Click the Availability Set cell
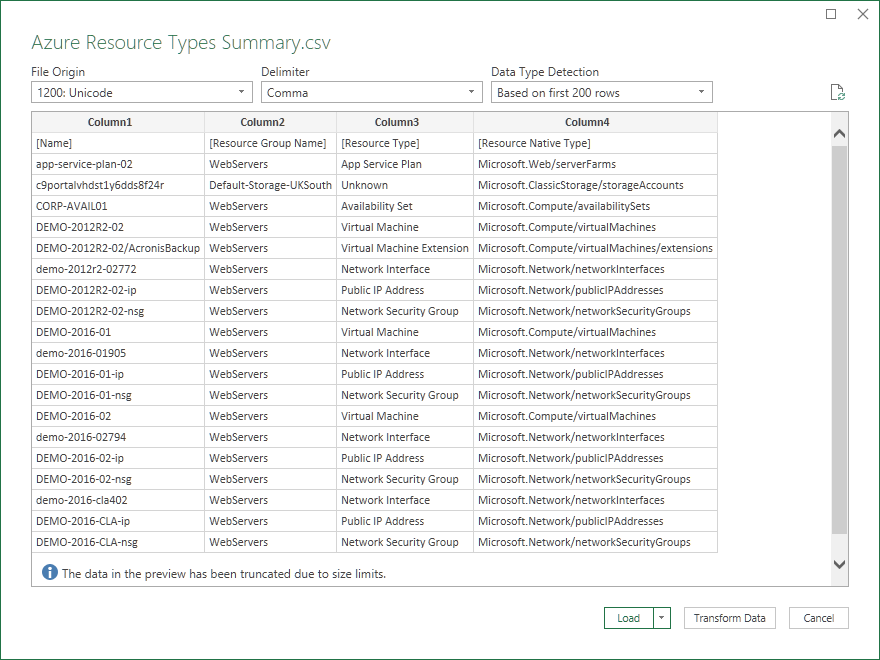The height and width of the screenshot is (660, 880). point(405,206)
